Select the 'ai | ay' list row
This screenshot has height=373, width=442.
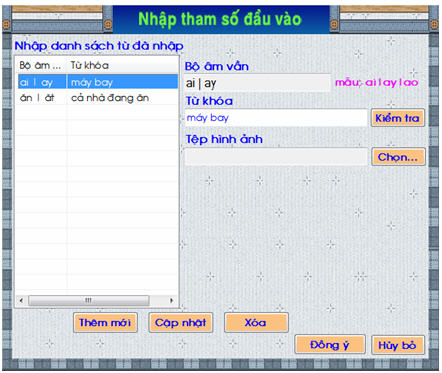tap(98, 82)
